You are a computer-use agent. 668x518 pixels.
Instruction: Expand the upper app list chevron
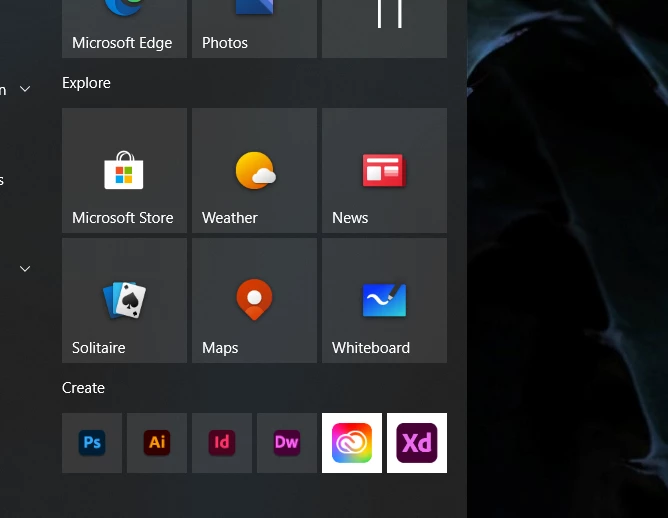[25, 89]
